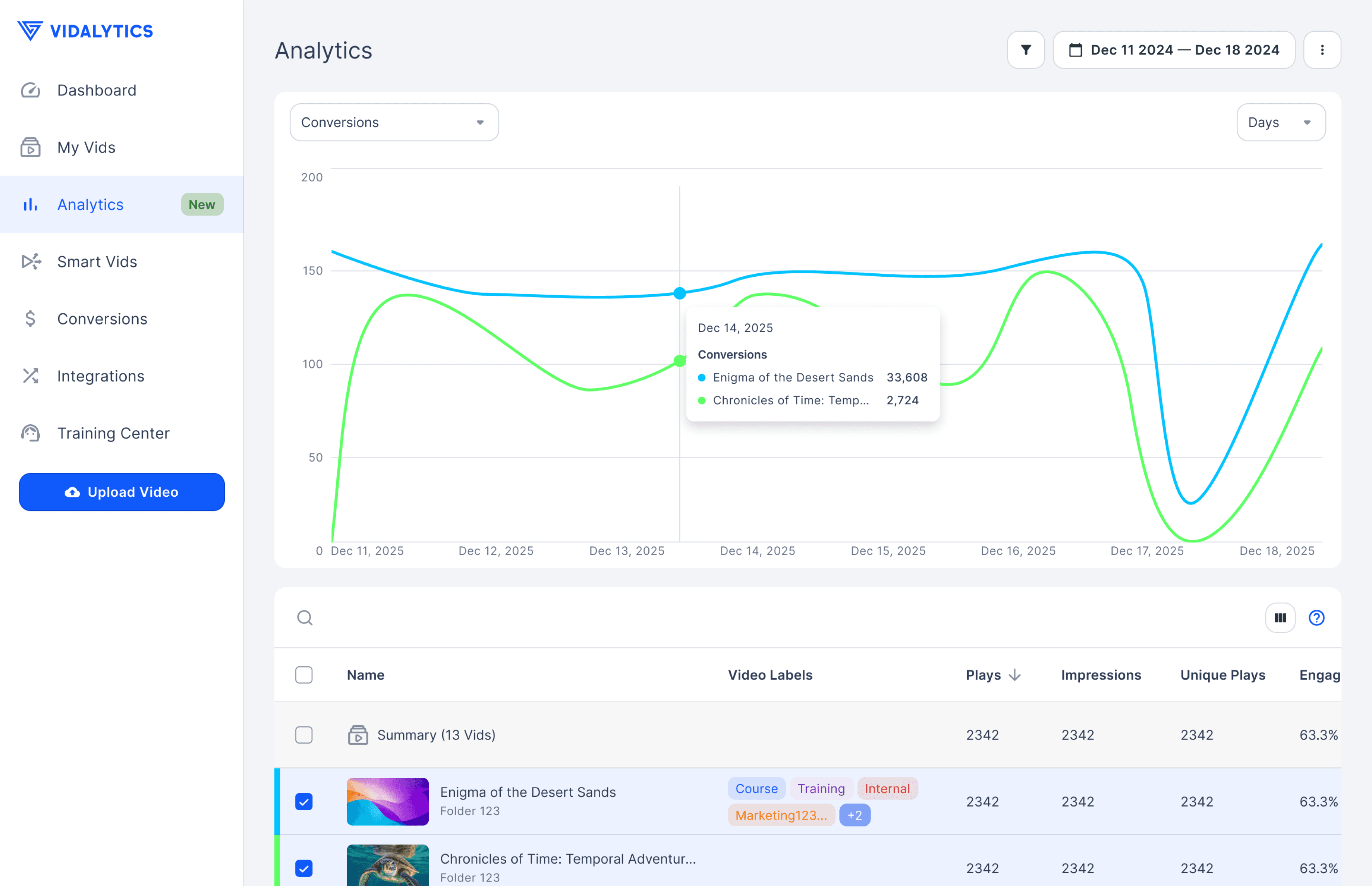Select Analytics in the sidebar
This screenshot has height=886, width=1372.
pyautogui.click(x=122, y=204)
